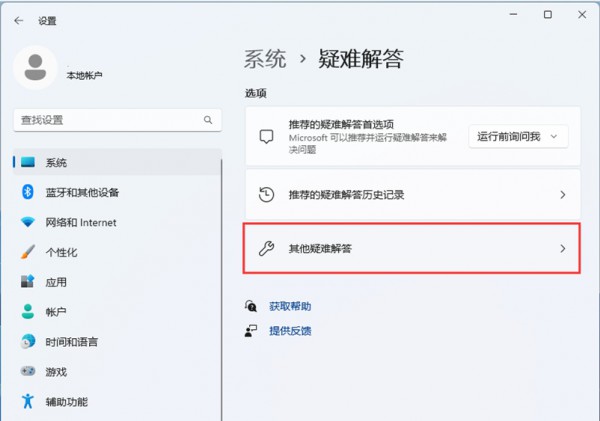Expand 其他疑难解答 chevron arrow
The width and height of the screenshot is (600, 421).
pos(562,248)
